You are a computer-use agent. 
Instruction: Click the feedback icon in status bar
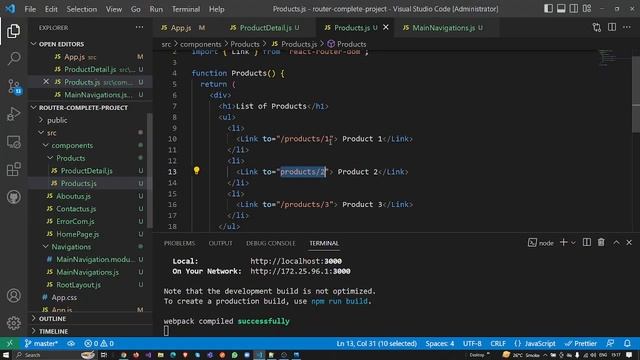(x=610, y=343)
